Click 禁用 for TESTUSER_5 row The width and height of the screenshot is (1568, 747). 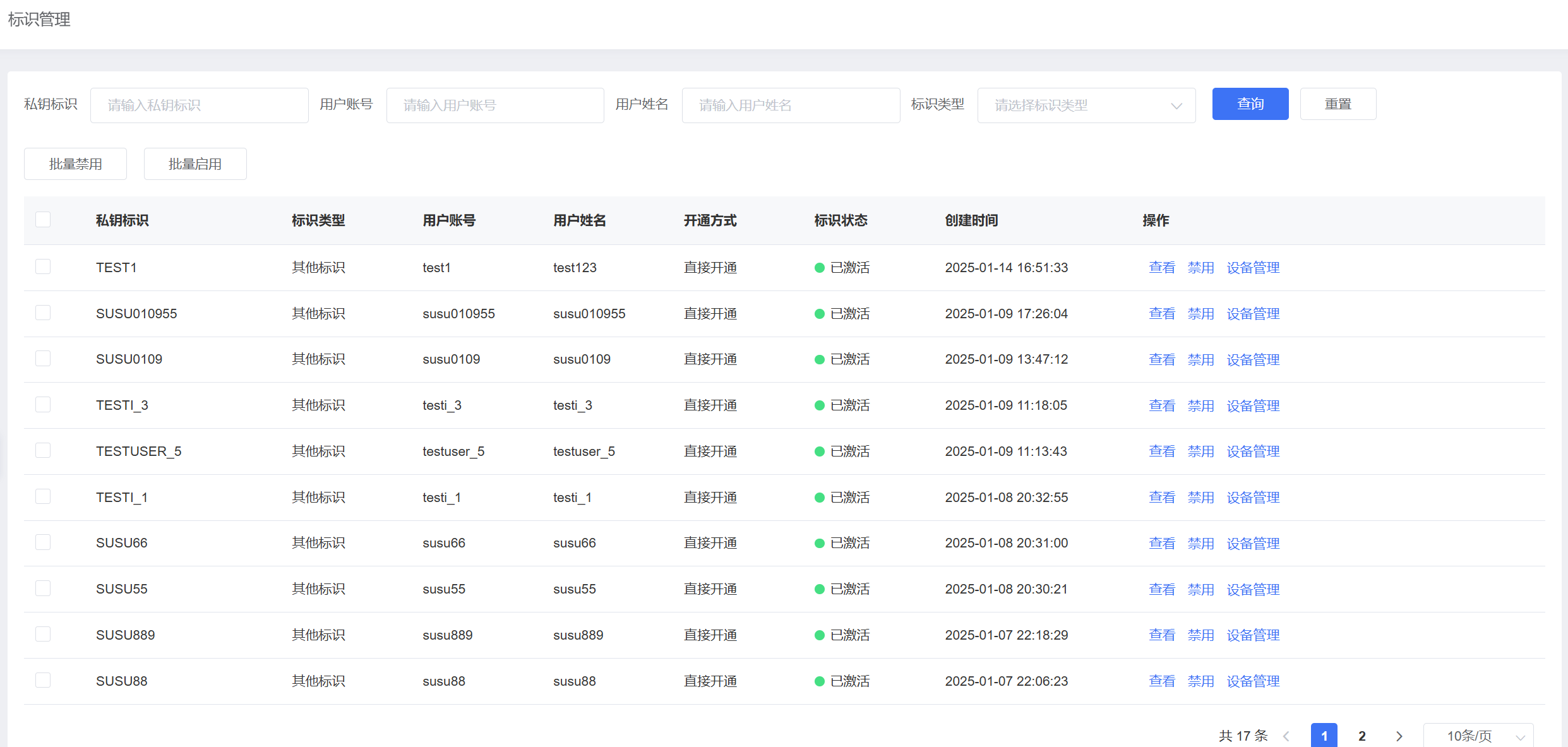pos(1201,451)
